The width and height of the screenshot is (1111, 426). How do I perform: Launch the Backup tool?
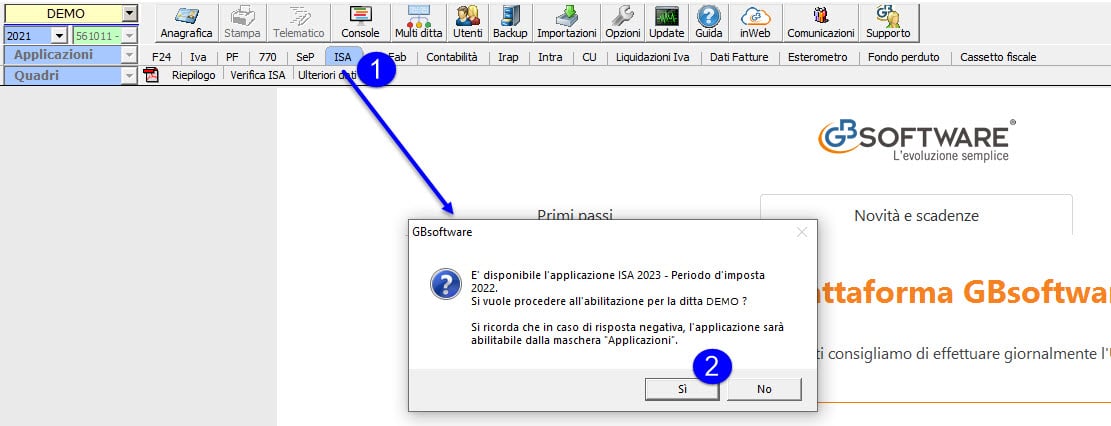pyautogui.click(x=510, y=22)
